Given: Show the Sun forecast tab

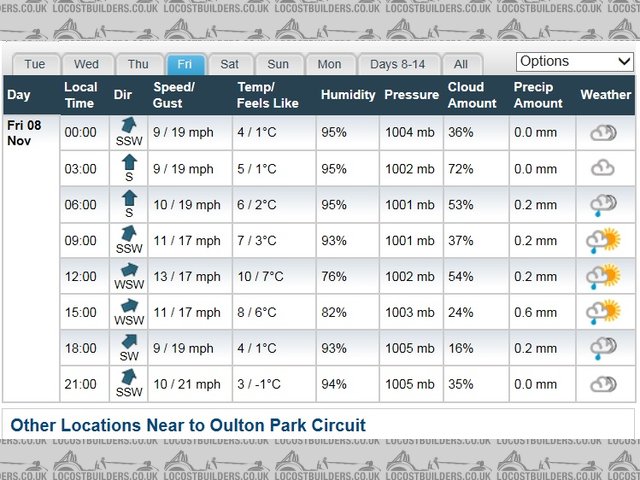Looking at the screenshot, I should 278,64.
